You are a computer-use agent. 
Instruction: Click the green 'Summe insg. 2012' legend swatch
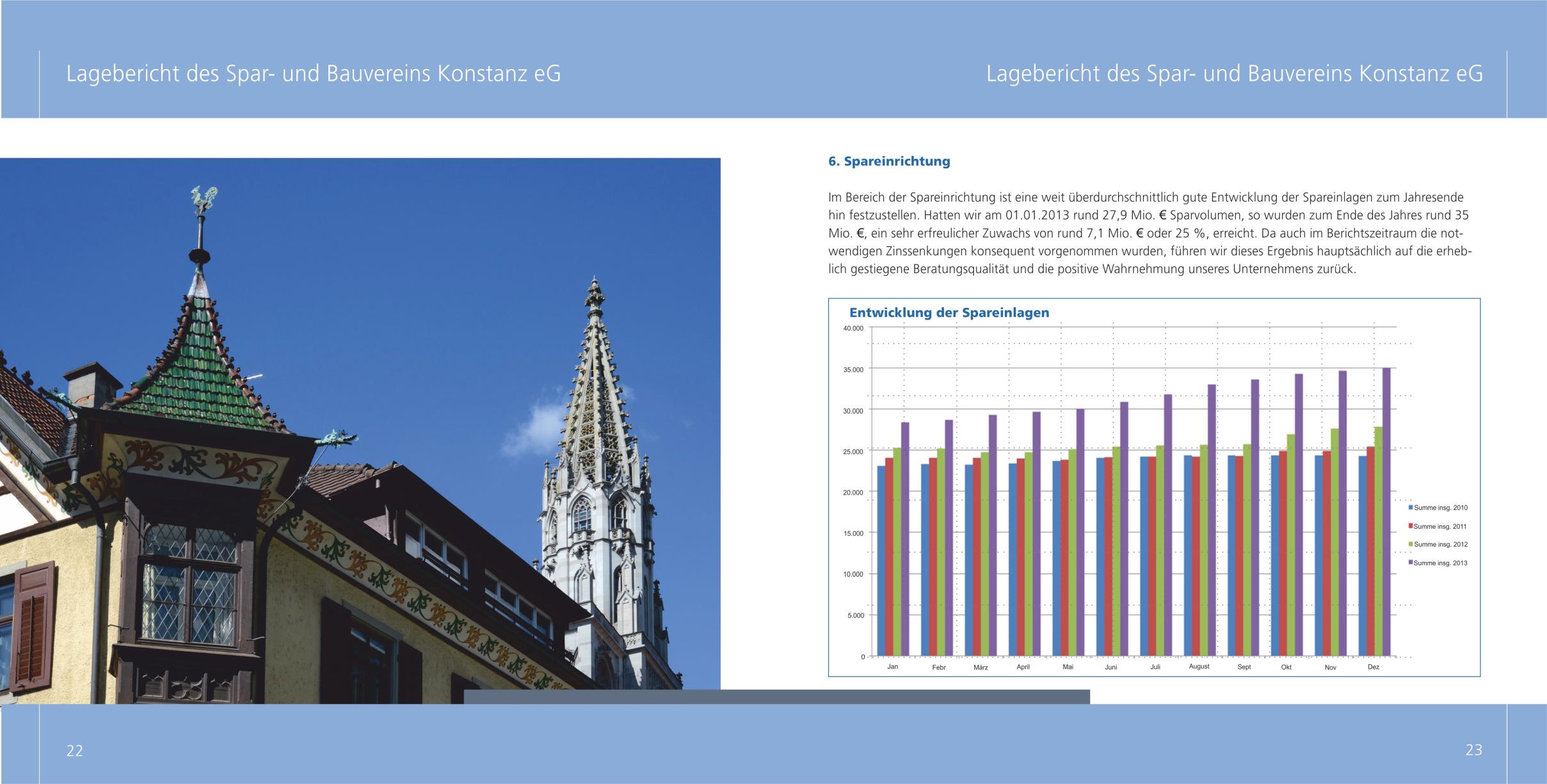click(x=1411, y=544)
